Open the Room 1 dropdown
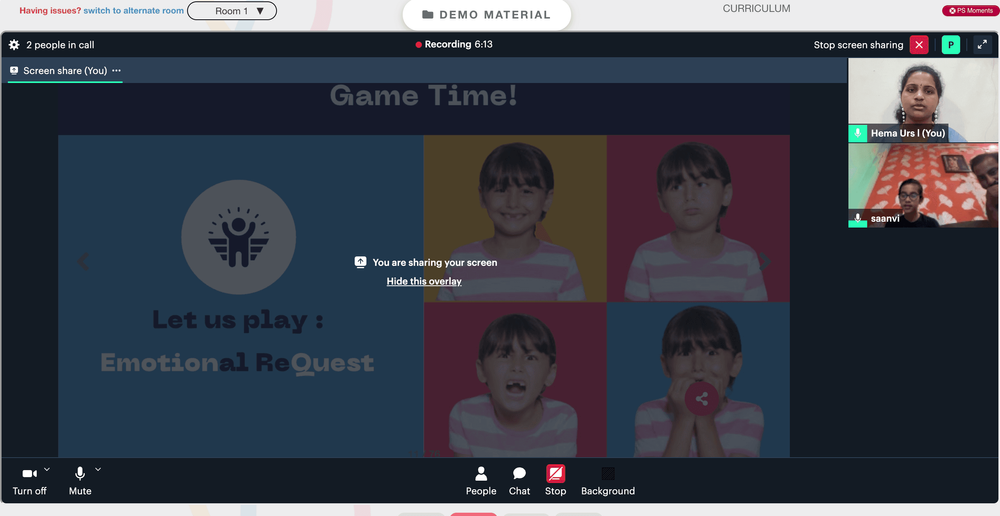This screenshot has height=516, width=1000. [232, 11]
